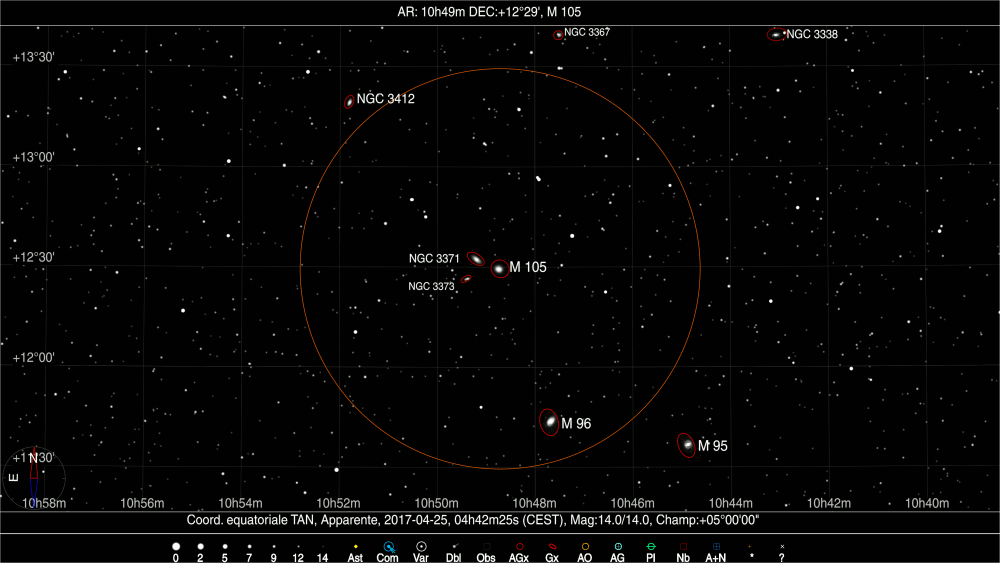This screenshot has height=563, width=1000.
Task: Click the NGC 3338 galaxy marker
Action: coord(775,35)
